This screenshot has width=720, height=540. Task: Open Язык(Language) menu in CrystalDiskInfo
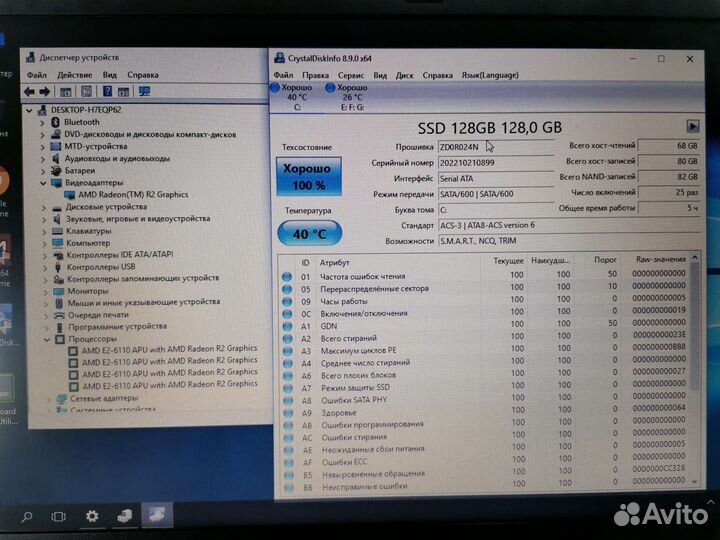point(490,75)
